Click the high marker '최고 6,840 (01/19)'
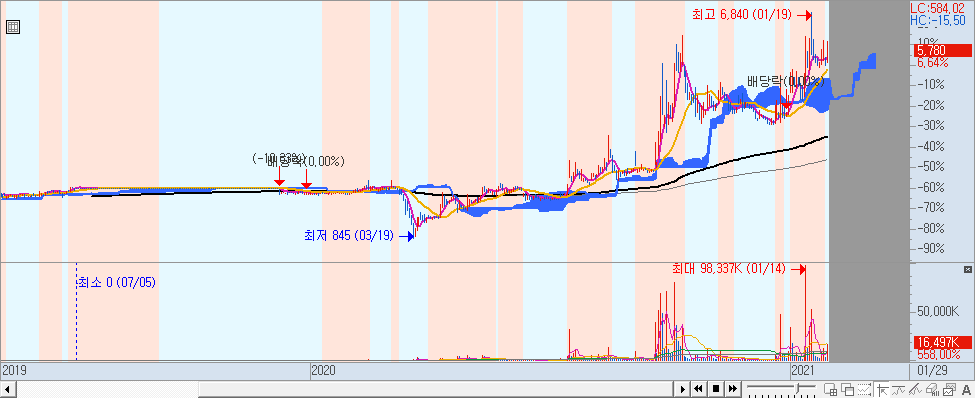 pyautogui.click(x=742, y=14)
